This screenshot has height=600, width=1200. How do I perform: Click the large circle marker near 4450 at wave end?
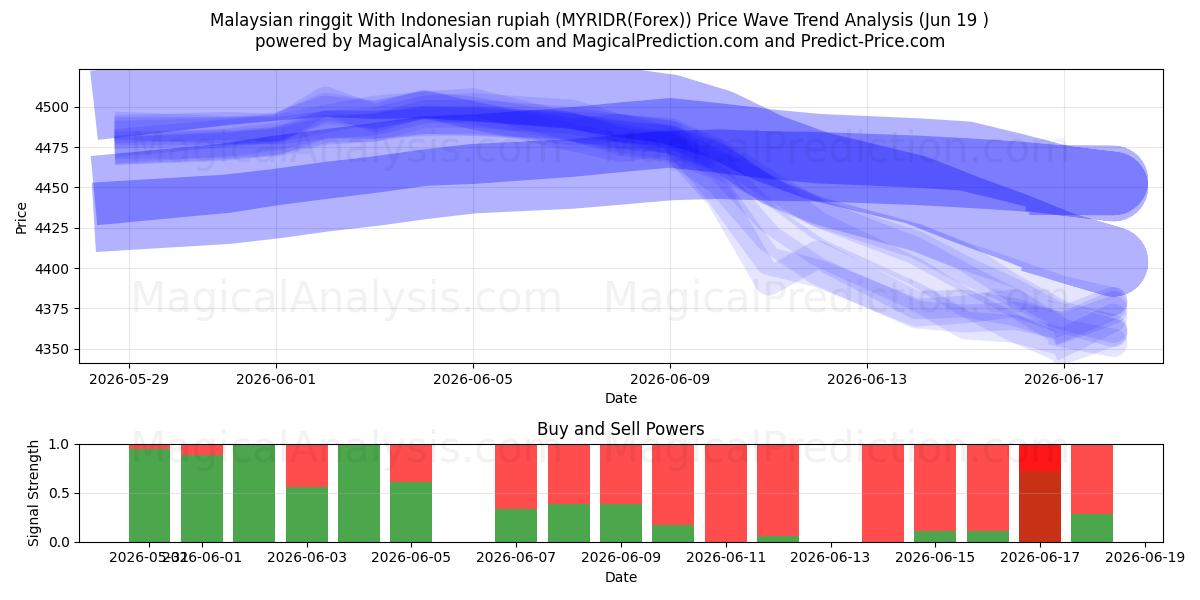click(1112, 184)
